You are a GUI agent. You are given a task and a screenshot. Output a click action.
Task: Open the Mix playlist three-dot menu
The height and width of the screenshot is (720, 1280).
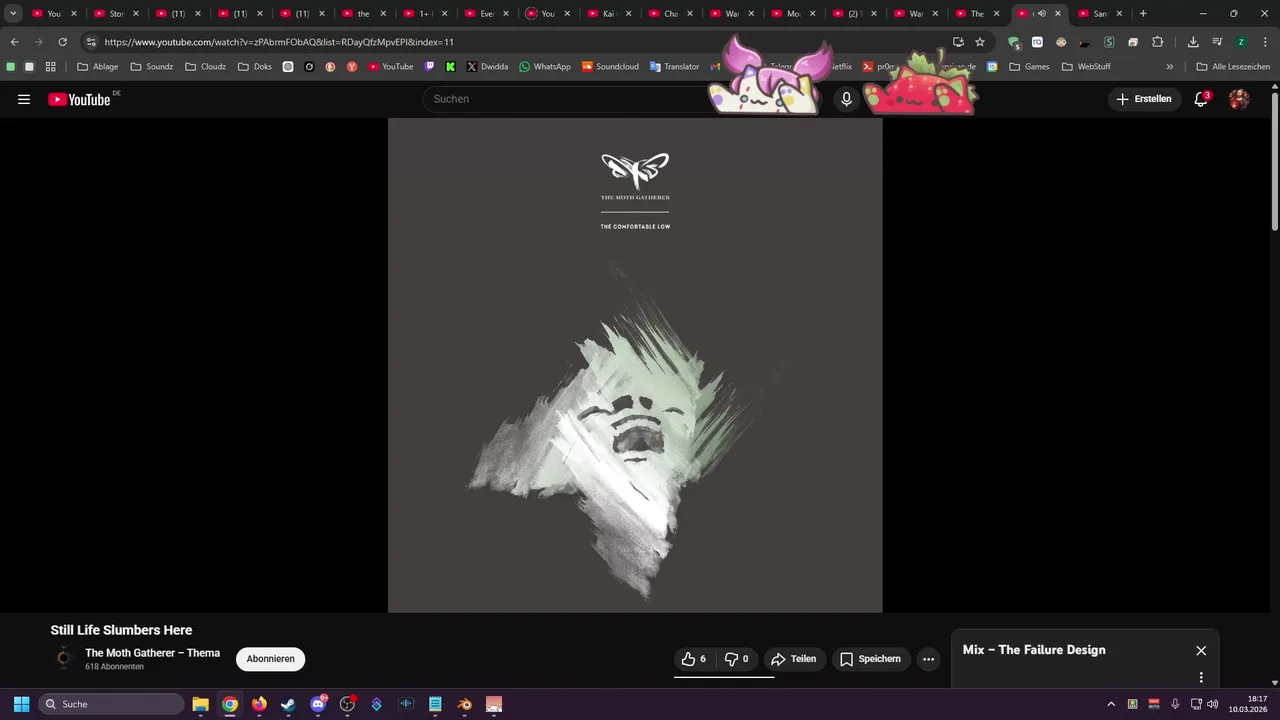pyautogui.click(x=1201, y=677)
